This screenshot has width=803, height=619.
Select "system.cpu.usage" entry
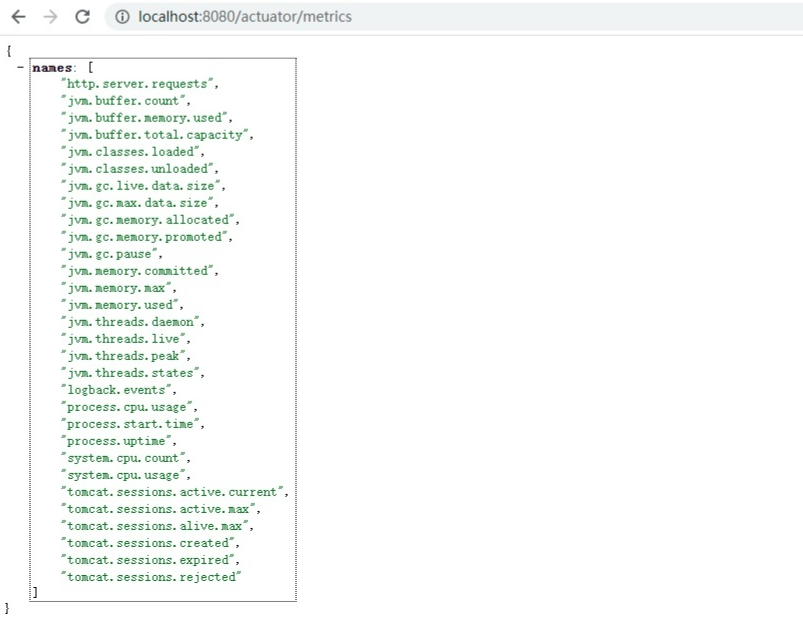tap(123, 475)
